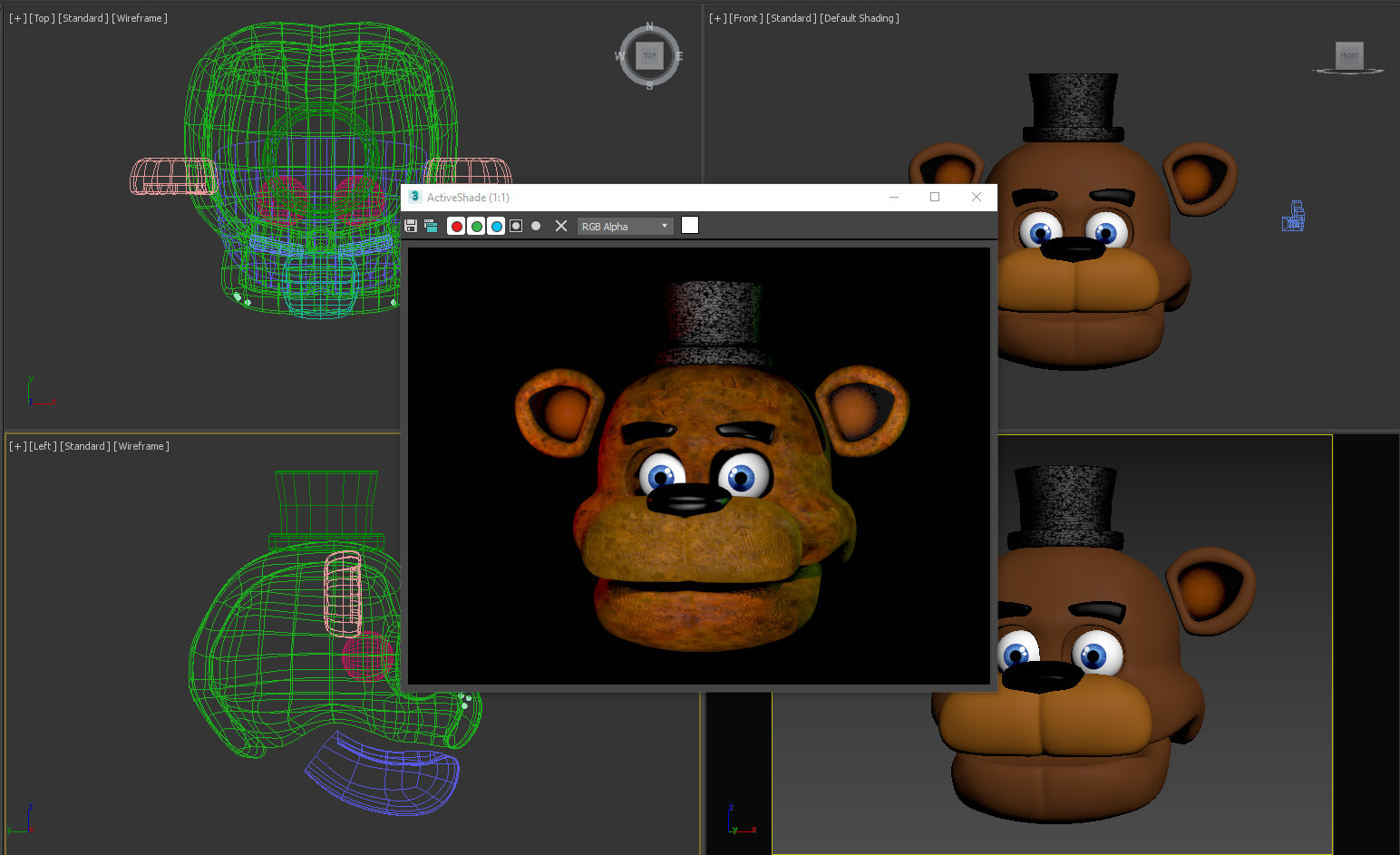Click the ActiveShade (1:1) window title
This screenshot has width=1400, height=855.
(x=468, y=197)
